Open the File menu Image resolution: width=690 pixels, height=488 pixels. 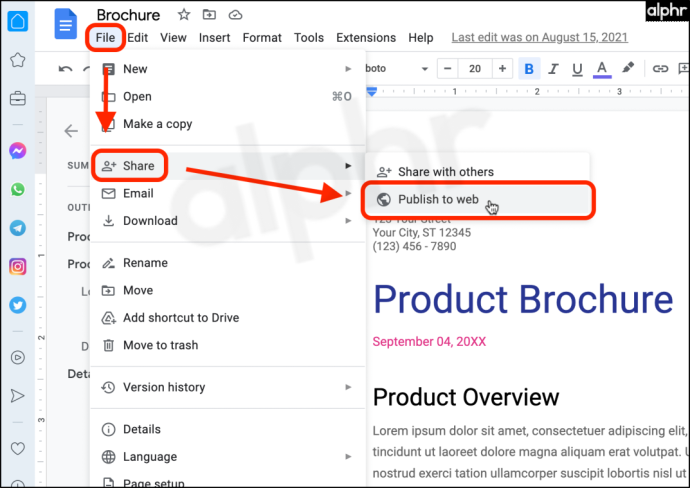click(106, 37)
